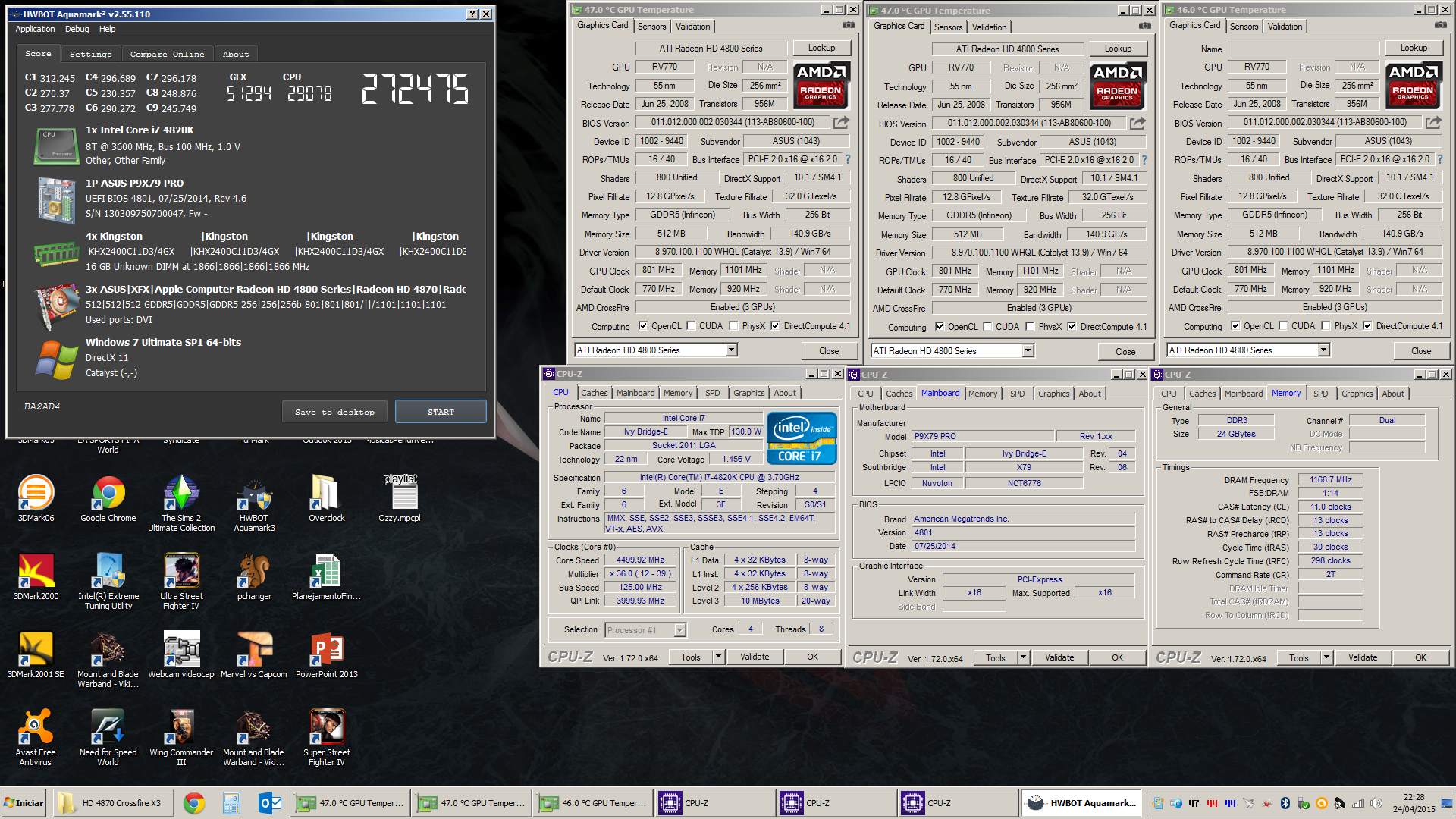This screenshot has width=1456, height=819.
Task: Open the Application menu in Aquamark
Action: coord(35,29)
